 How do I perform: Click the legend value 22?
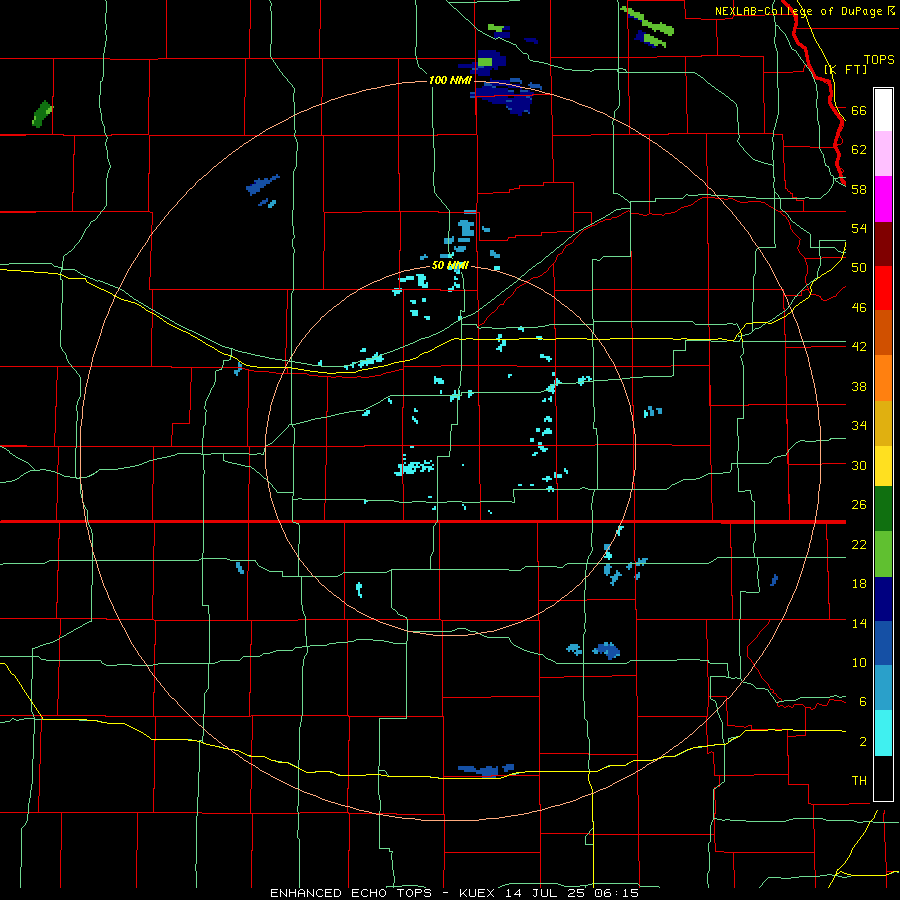[859, 544]
